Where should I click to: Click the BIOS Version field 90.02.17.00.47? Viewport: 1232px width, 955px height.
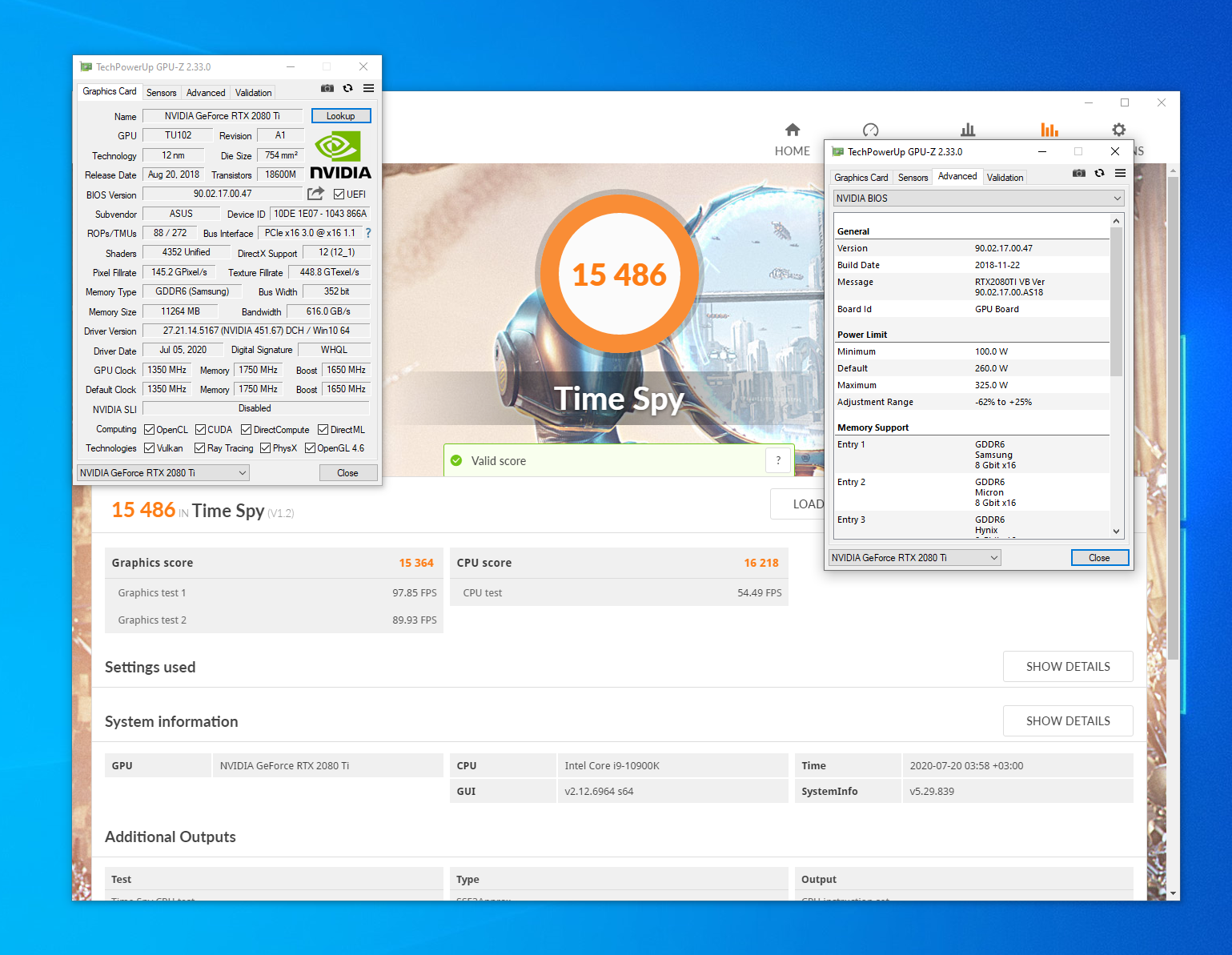pos(223,194)
